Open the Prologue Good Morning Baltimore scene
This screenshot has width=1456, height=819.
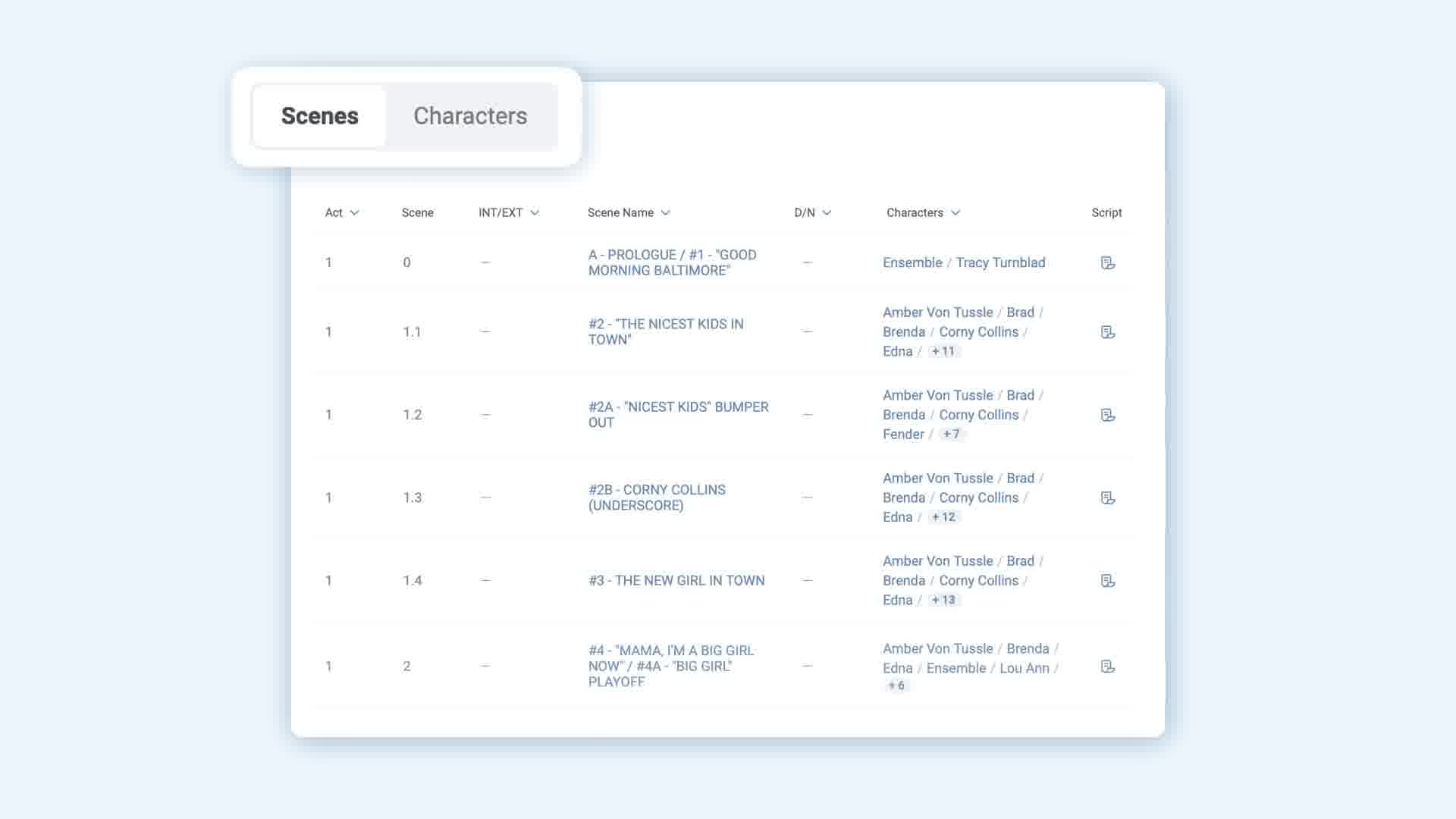[x=672, y=262]
